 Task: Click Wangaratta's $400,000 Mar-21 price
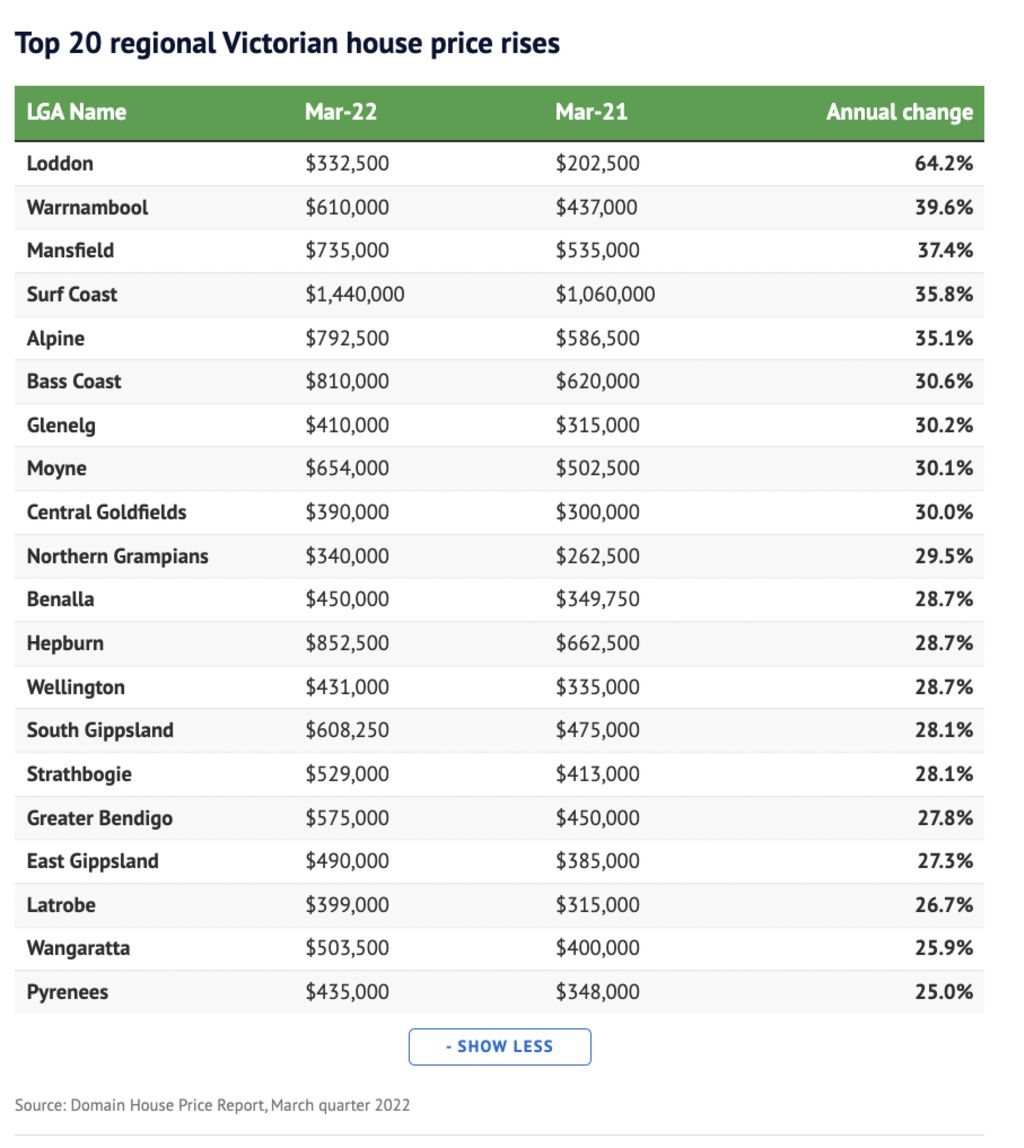click(x=597, y=948)
